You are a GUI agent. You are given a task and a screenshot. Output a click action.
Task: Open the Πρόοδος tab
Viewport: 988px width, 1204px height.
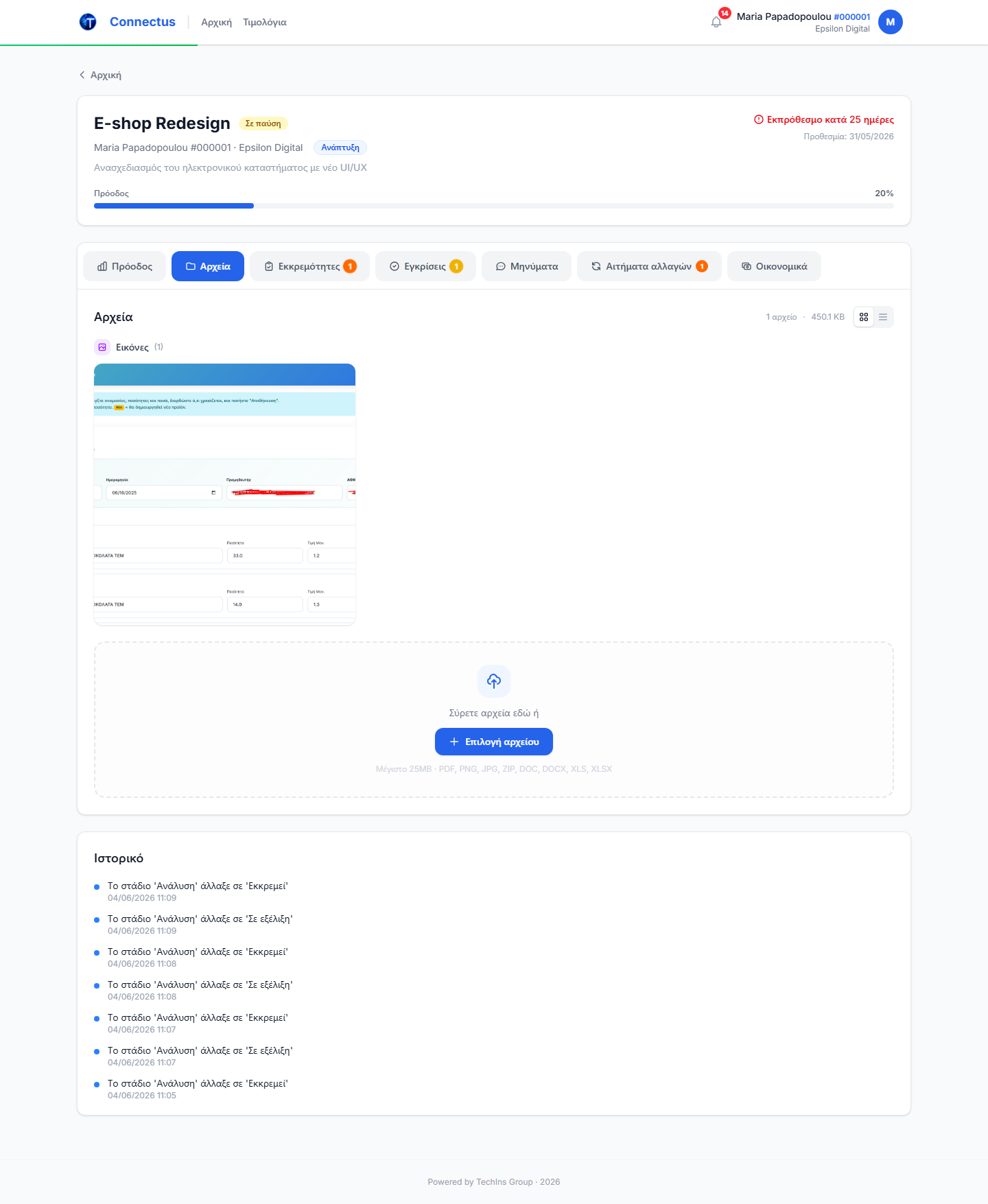pos(124,266)
